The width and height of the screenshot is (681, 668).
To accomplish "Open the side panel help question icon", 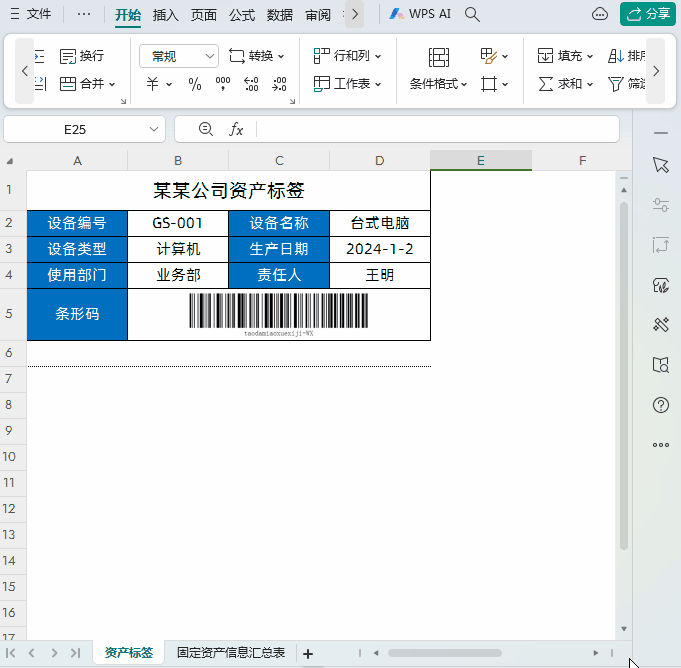I will (x=661, y=405).
